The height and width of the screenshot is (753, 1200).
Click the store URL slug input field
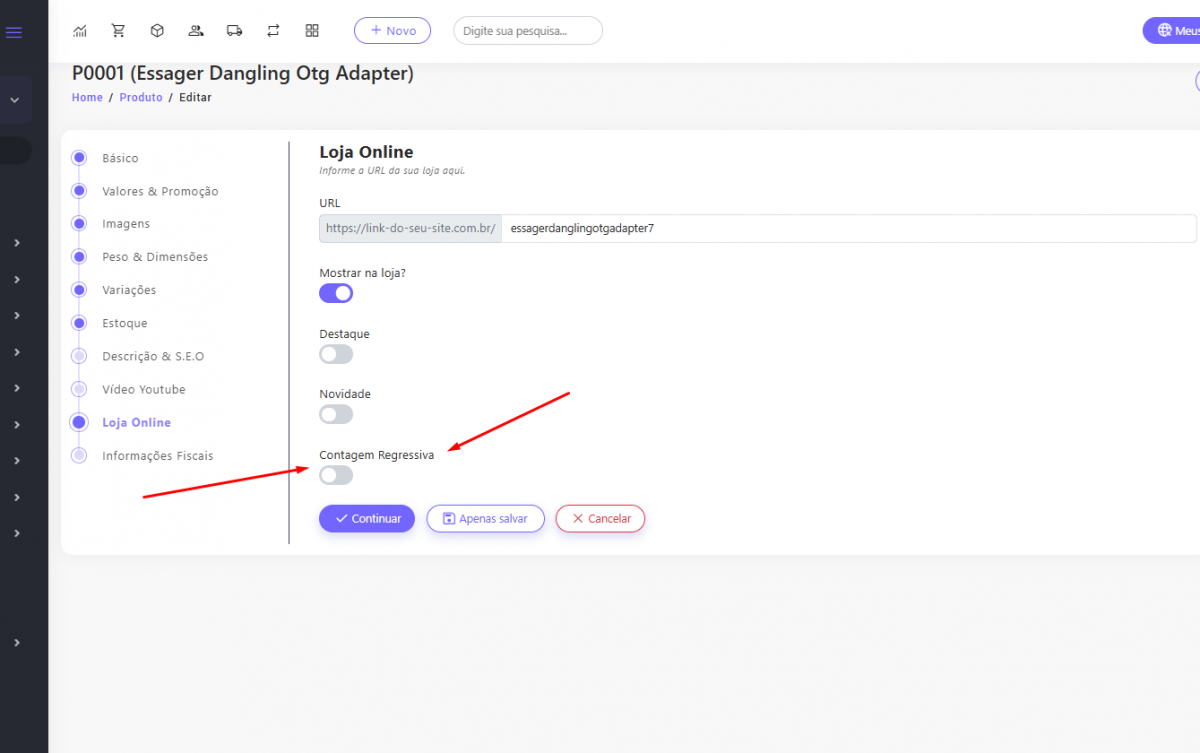pos(848,228)
